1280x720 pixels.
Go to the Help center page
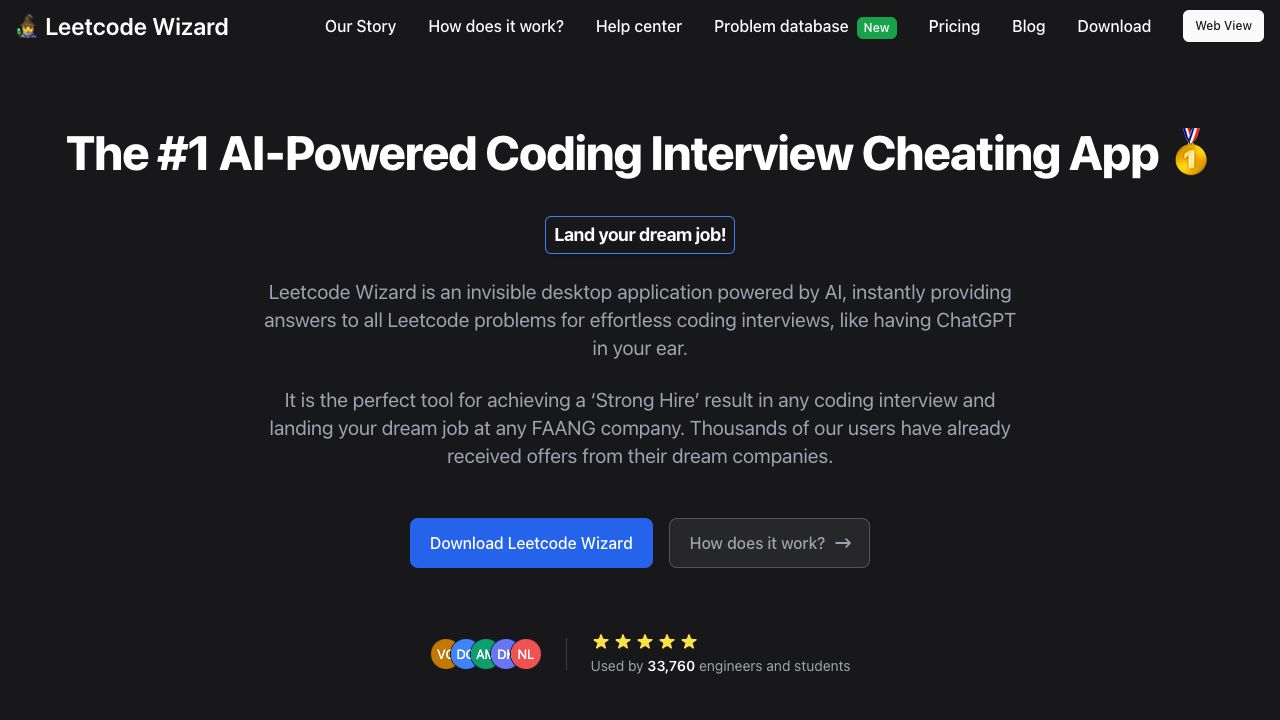[x=639, y=26]
